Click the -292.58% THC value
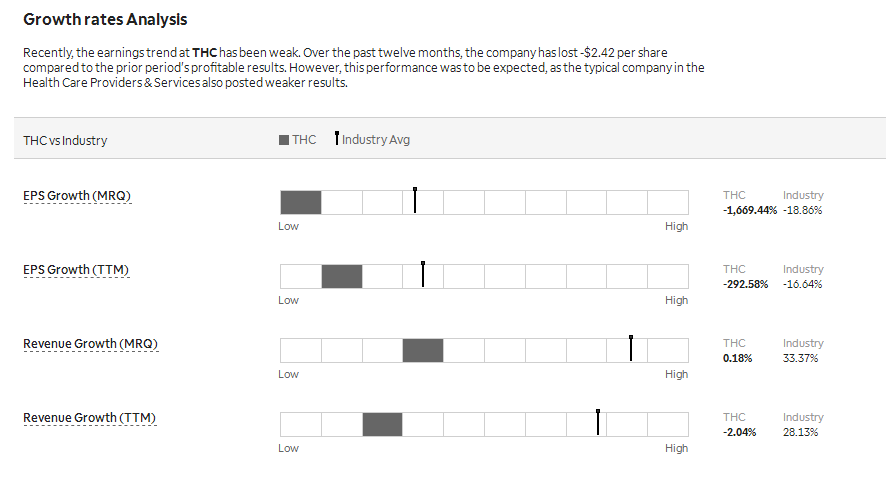886x481 pixels. pyautogui.click(x=745, y=284)
